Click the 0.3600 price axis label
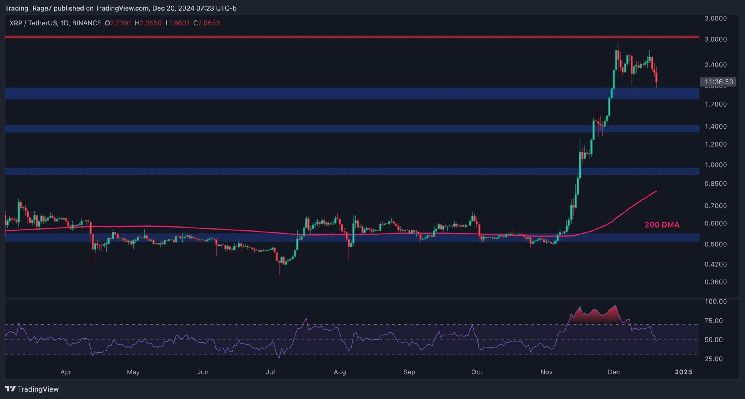 coord(715,282)
